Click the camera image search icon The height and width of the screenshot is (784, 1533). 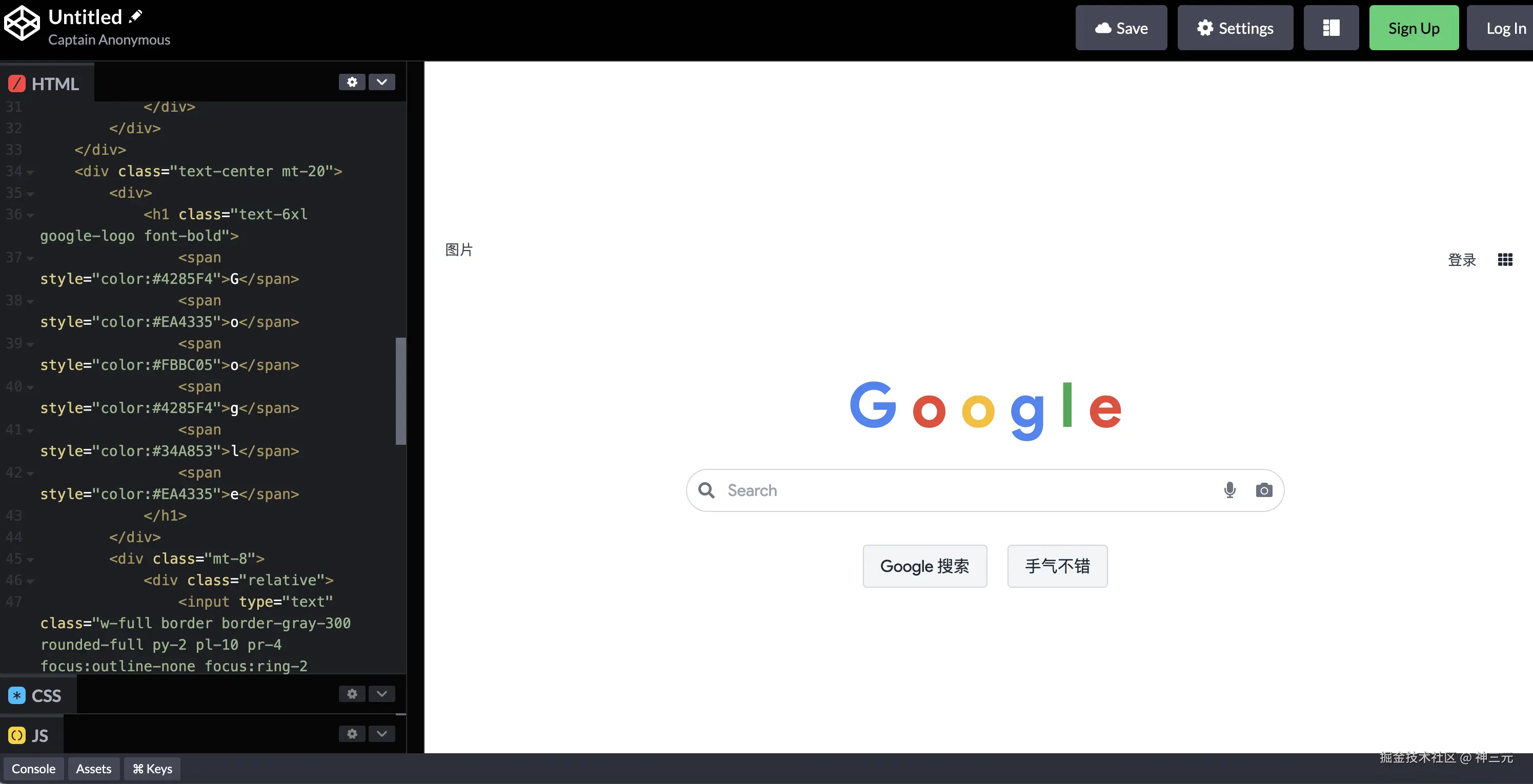pyautogui.click(x=1264, y=489)
